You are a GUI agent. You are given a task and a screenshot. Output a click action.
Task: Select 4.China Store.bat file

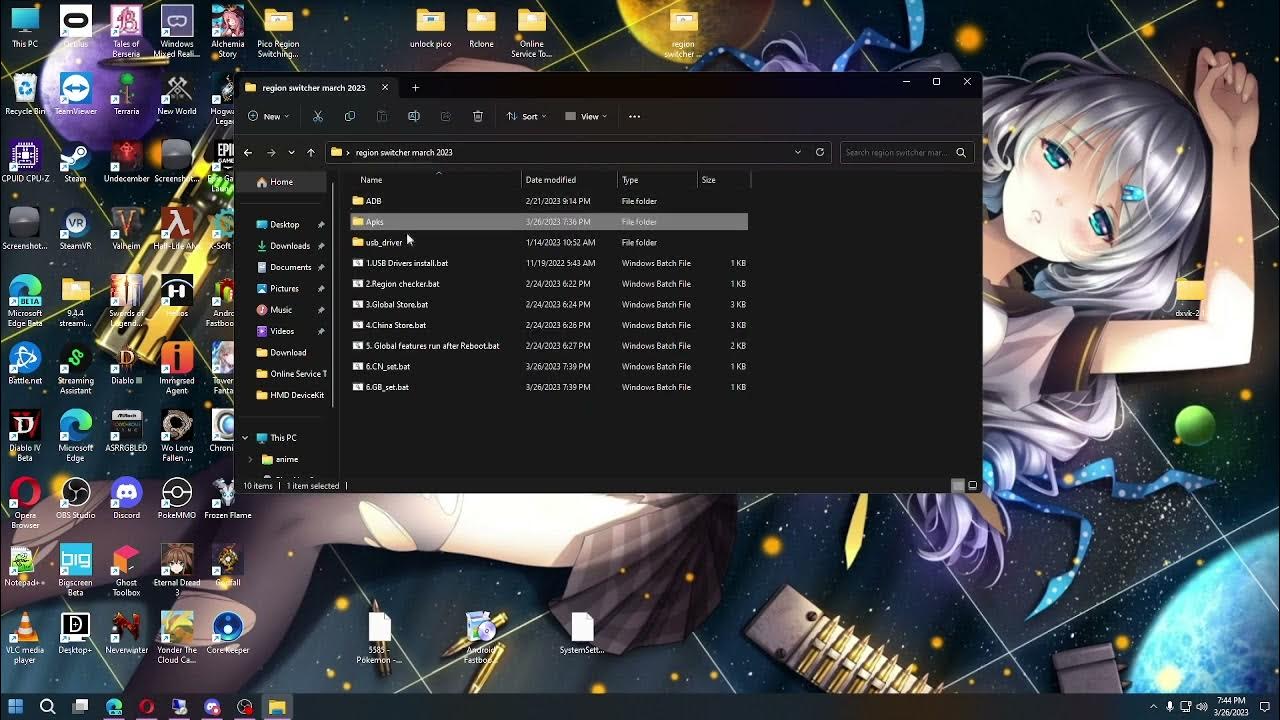[x=549, y=325]
